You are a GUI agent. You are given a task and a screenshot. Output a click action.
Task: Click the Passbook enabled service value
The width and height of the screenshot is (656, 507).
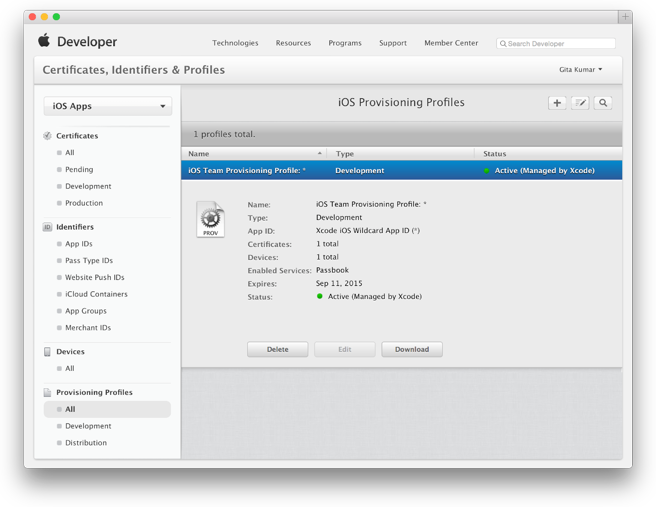point(332,270)
